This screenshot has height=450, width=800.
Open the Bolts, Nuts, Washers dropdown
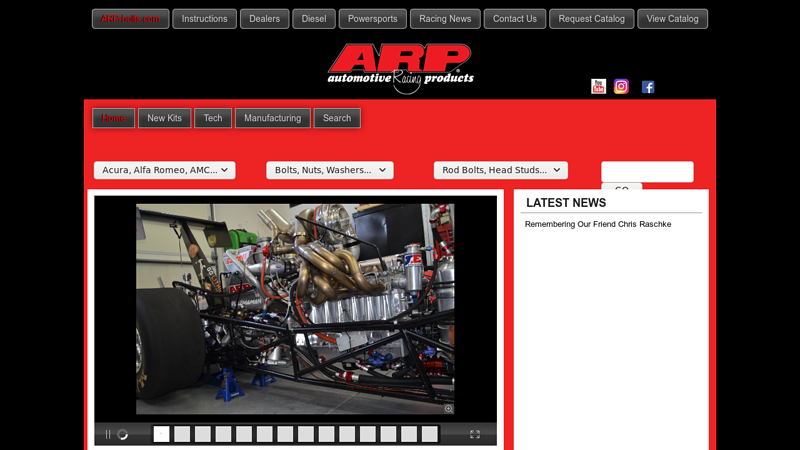330,170
